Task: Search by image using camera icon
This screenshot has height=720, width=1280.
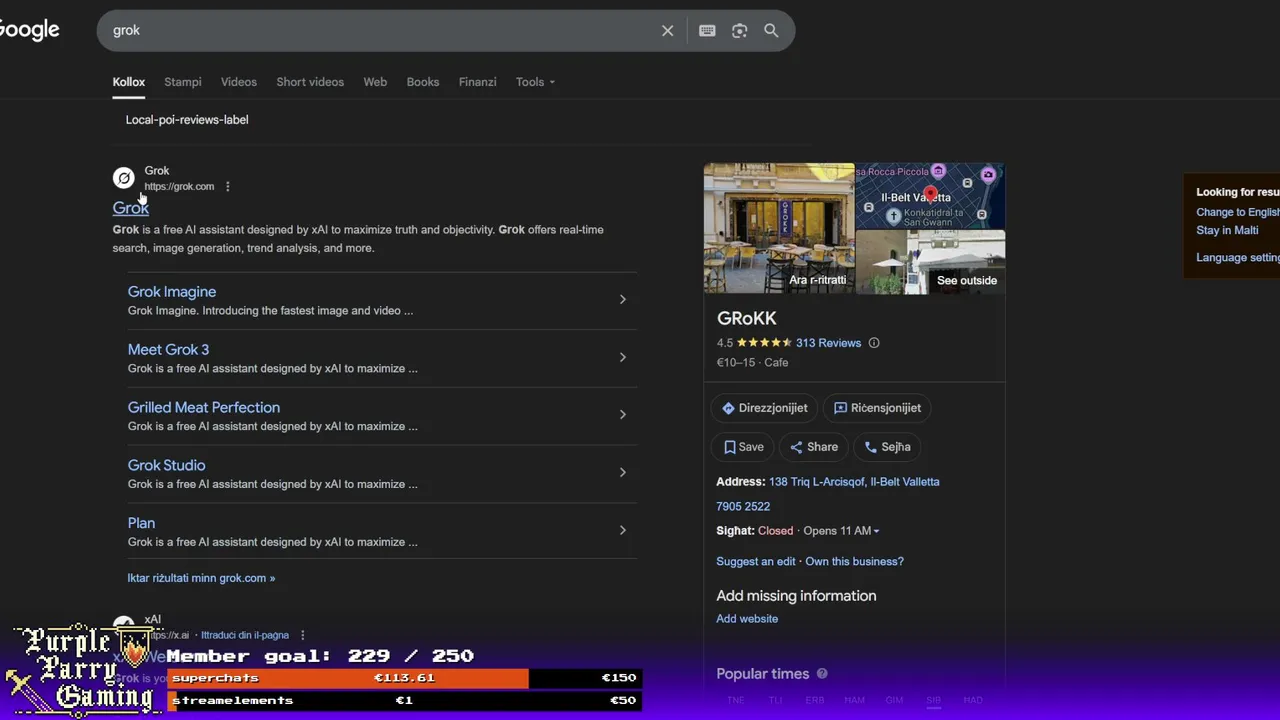Action: click(739, 31)
